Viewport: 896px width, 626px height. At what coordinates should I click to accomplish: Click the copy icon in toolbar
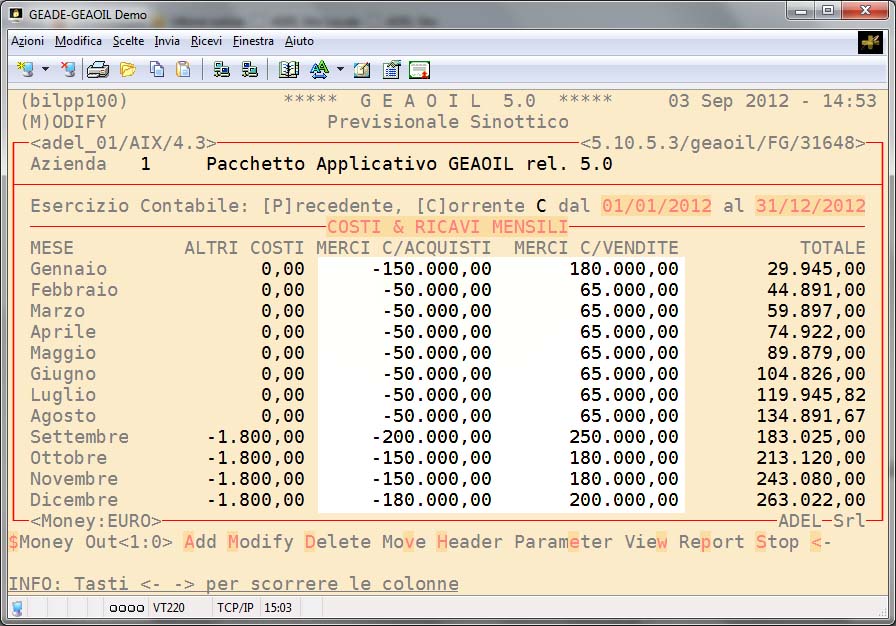coord(157,69)
